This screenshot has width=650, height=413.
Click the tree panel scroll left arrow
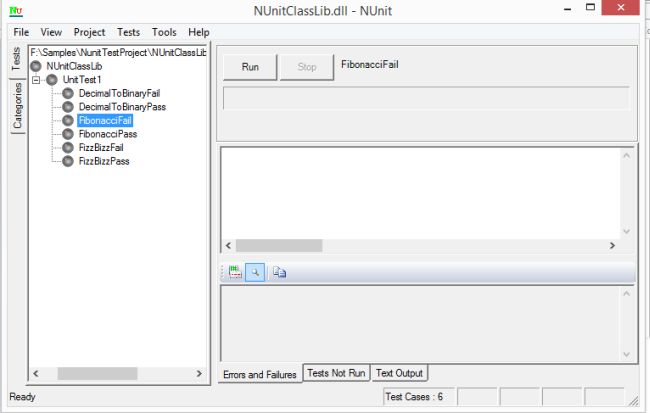36,374
